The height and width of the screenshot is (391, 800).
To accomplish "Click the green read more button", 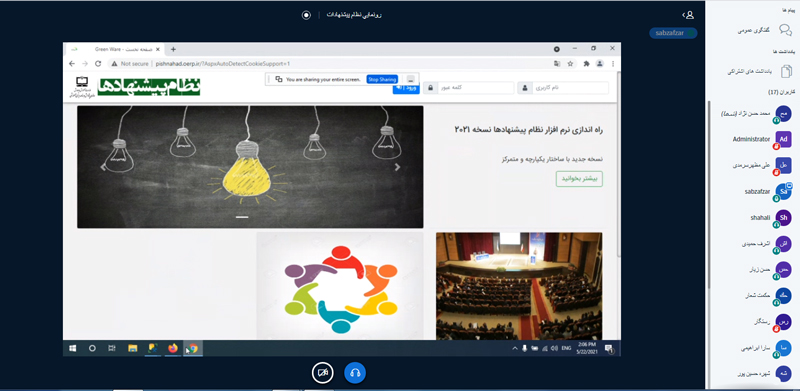I will click(x=579, y=179).
